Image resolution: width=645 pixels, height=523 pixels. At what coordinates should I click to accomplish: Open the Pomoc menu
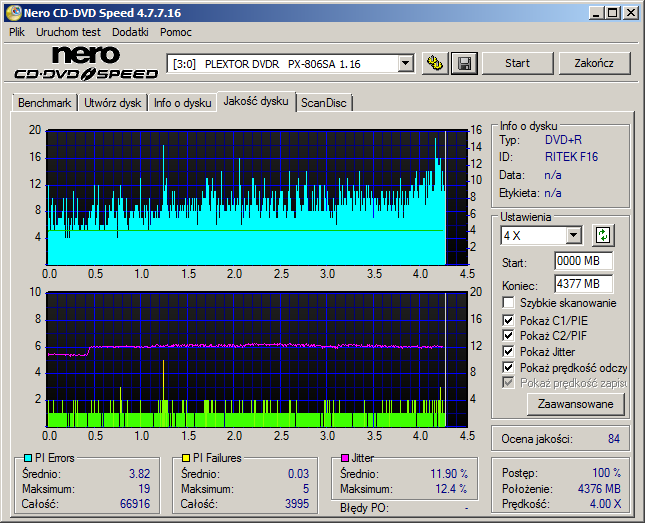pyautogui.click(x=176, y=32)
